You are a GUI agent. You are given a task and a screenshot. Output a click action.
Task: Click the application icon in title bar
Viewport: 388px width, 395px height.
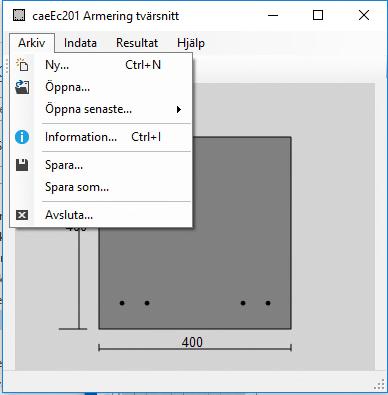(19, 15)
